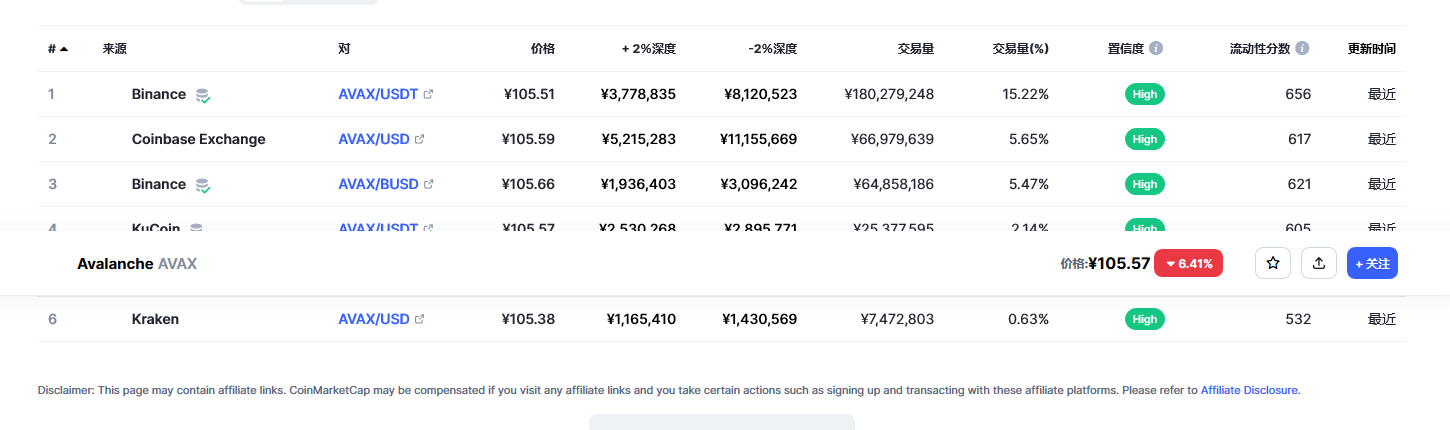Click the share upload icon
The width and height of the screenshot is (1450, 430).
coord(1319,263)
